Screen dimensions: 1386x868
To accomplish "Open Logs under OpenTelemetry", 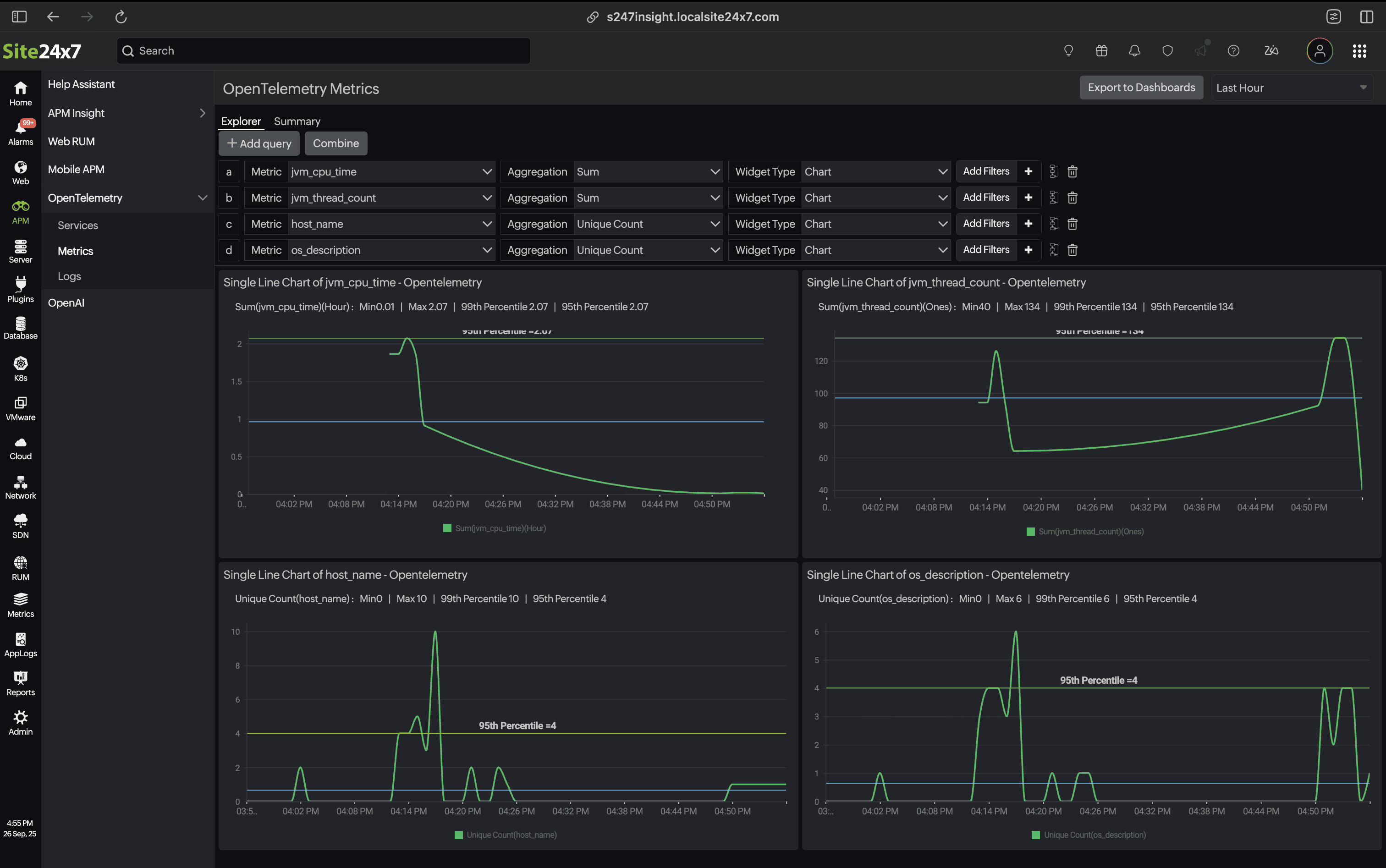I will 69,276.
